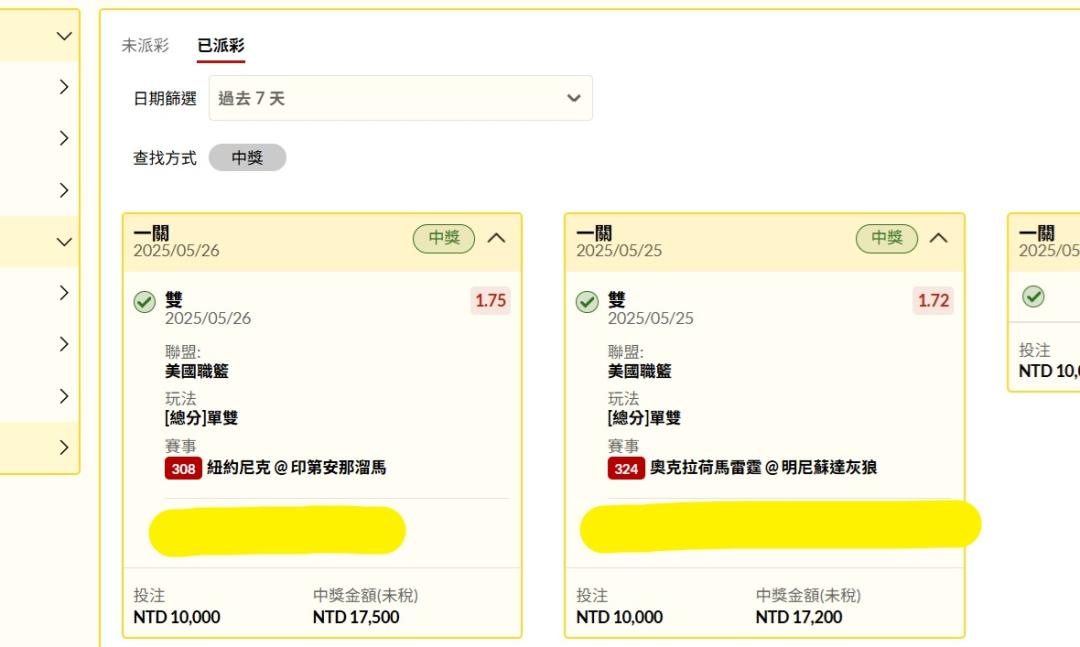The image size is (1080, 647).
Task: Open the fourth sidebar row's right chevron
Action: 64,190
